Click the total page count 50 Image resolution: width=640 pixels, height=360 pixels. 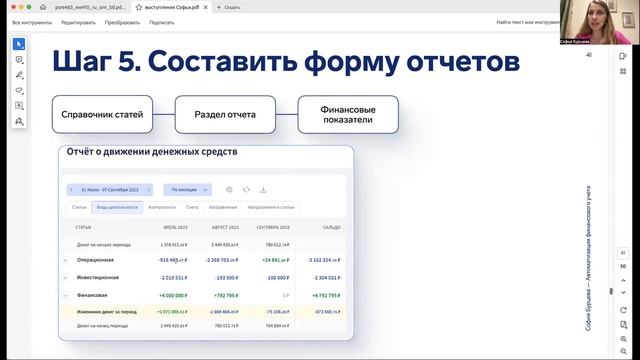click(x=623, y=267)
